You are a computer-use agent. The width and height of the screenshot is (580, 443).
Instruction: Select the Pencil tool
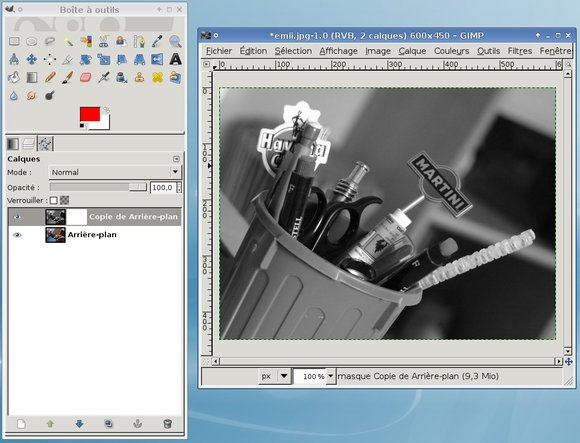[x=50, y=77]
